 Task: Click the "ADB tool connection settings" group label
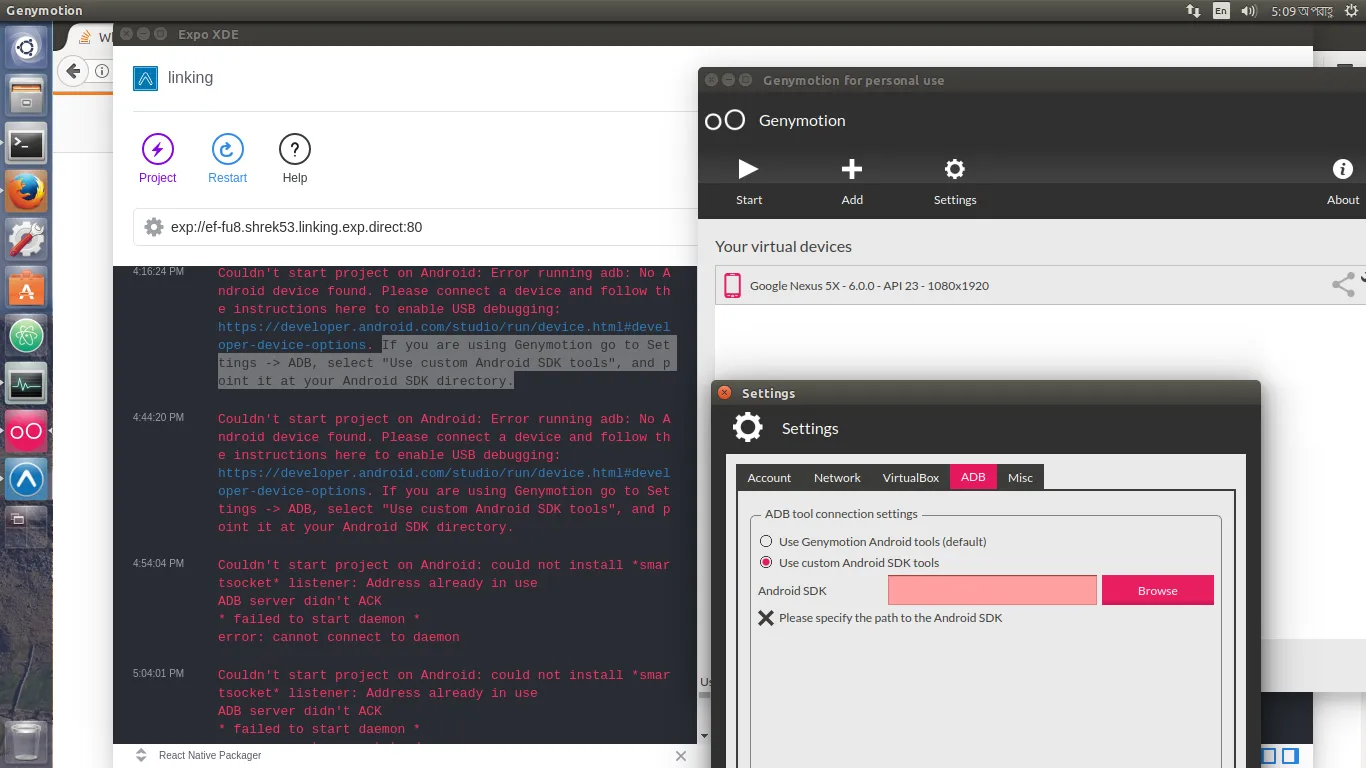[841, 514]
